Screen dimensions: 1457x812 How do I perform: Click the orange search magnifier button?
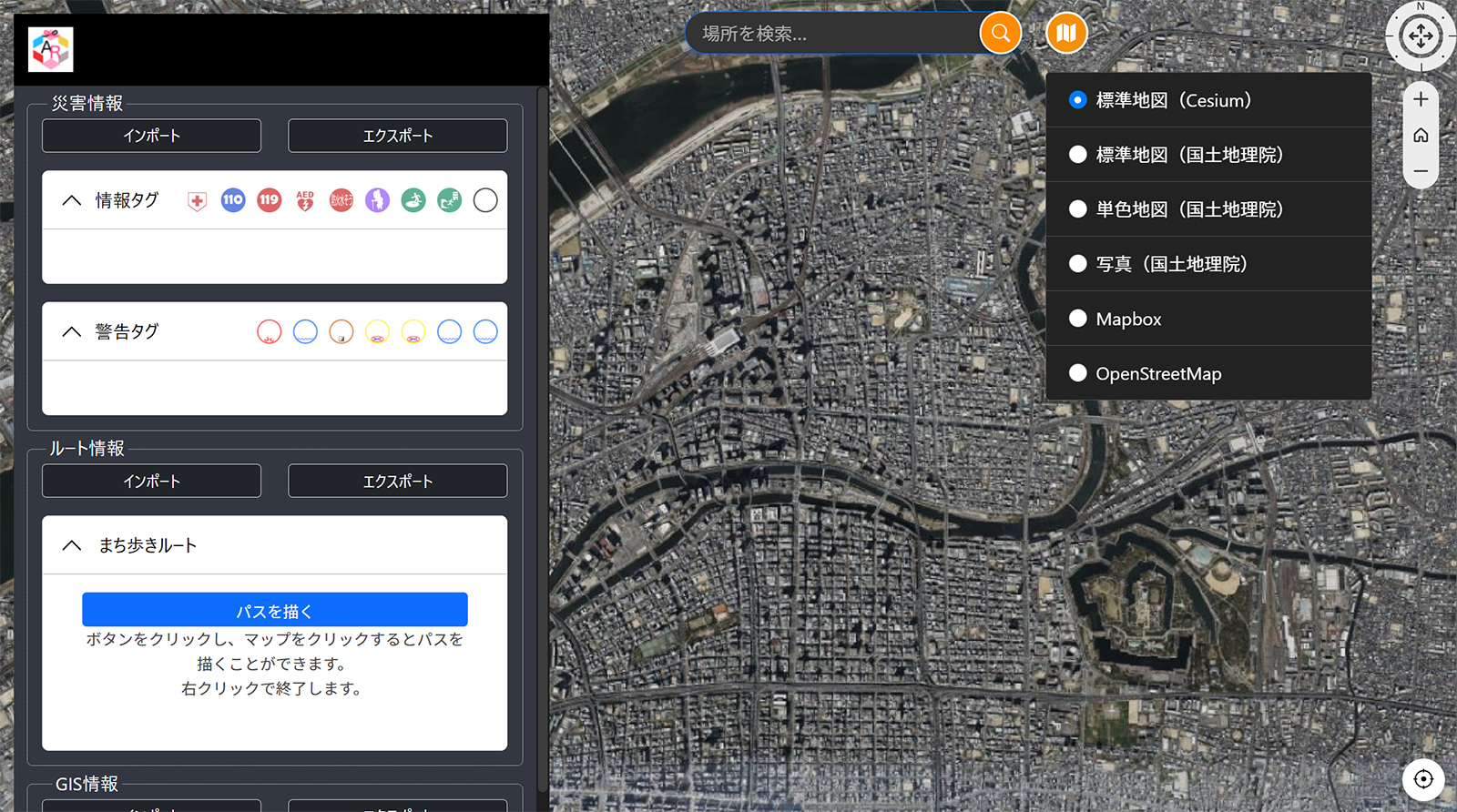tap(1000, 34)
